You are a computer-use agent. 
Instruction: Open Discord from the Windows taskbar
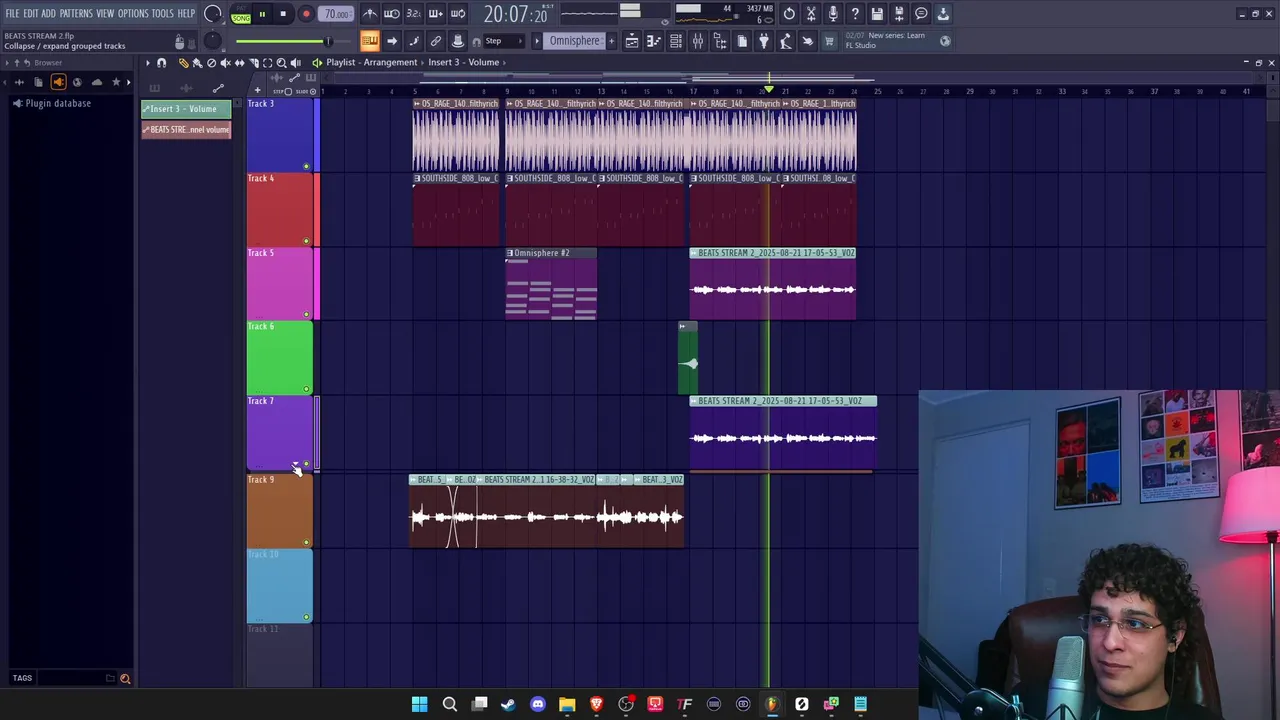click(x=538, y=704)
